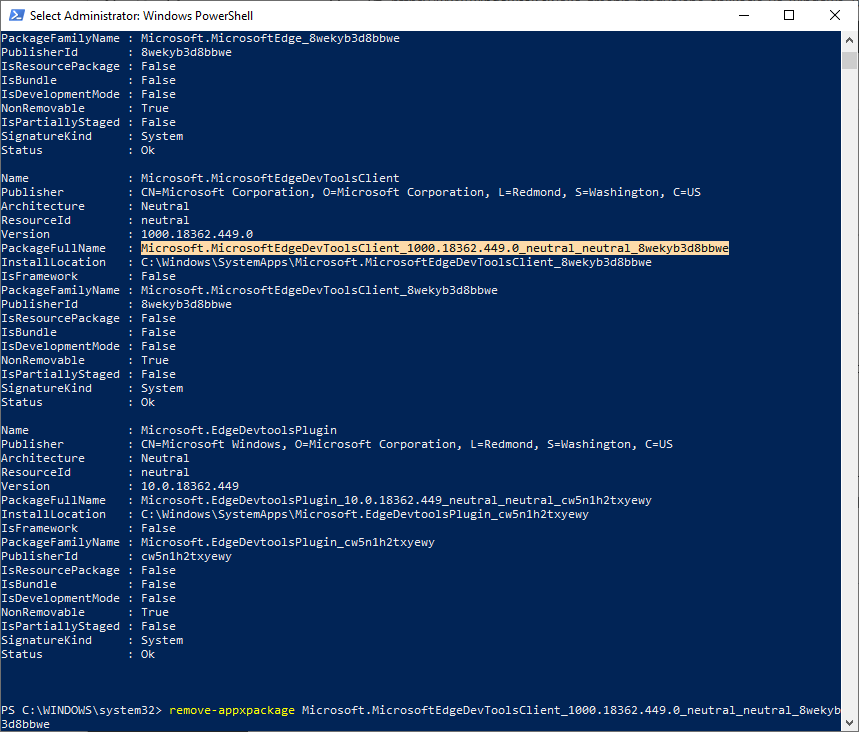The height and width of the screenshot is (734, 860).
Task: Maximize the PowerShell window
Action: (x=789, y=15)
